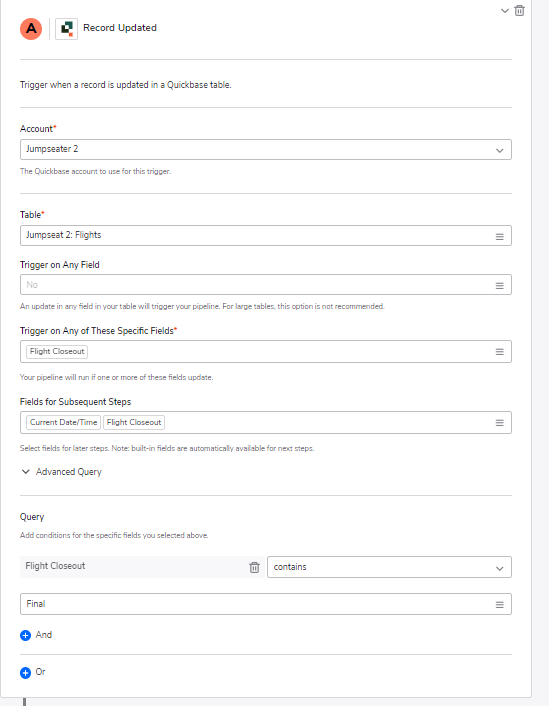Viewport: 549px width, 706px height.
Task: Open the Specific Fields list menu icon
Action: point(499,352)
